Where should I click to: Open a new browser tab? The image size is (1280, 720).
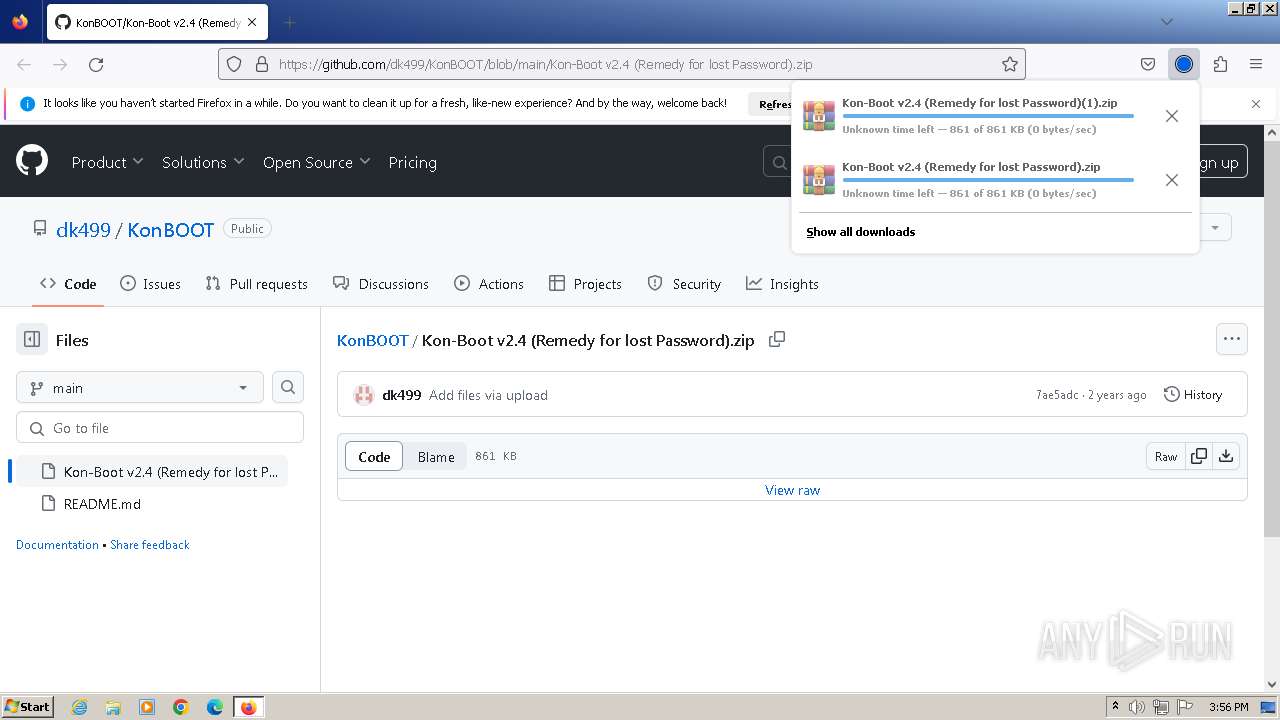pos(289,22)
